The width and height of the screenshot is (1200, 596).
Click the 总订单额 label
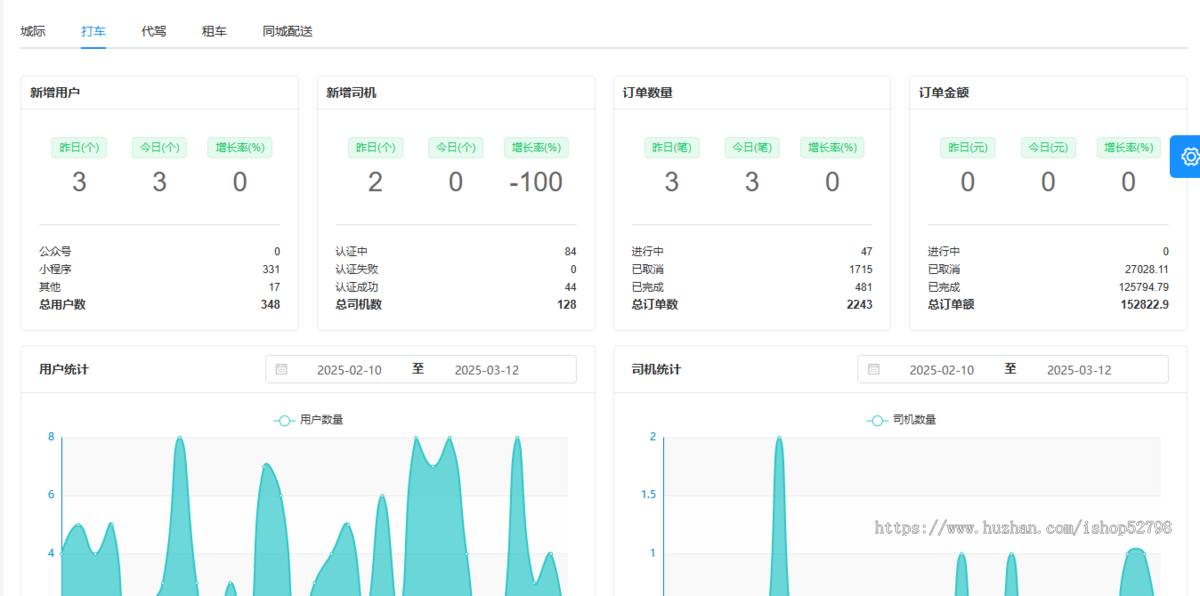point(951,305)
